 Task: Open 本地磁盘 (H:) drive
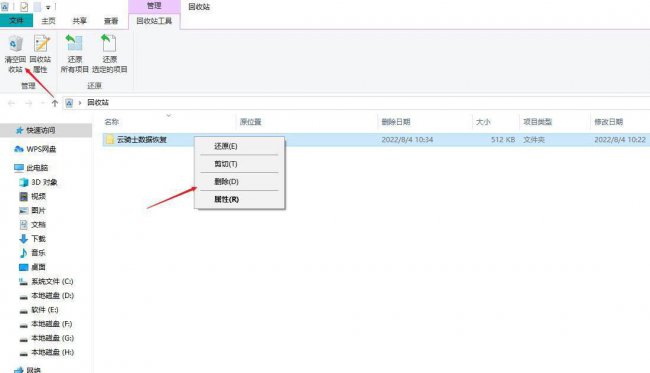[x=53, y=352]
